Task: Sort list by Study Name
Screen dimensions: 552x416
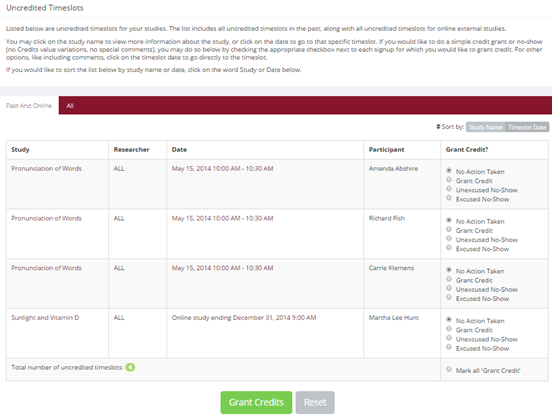Action: 485,127
